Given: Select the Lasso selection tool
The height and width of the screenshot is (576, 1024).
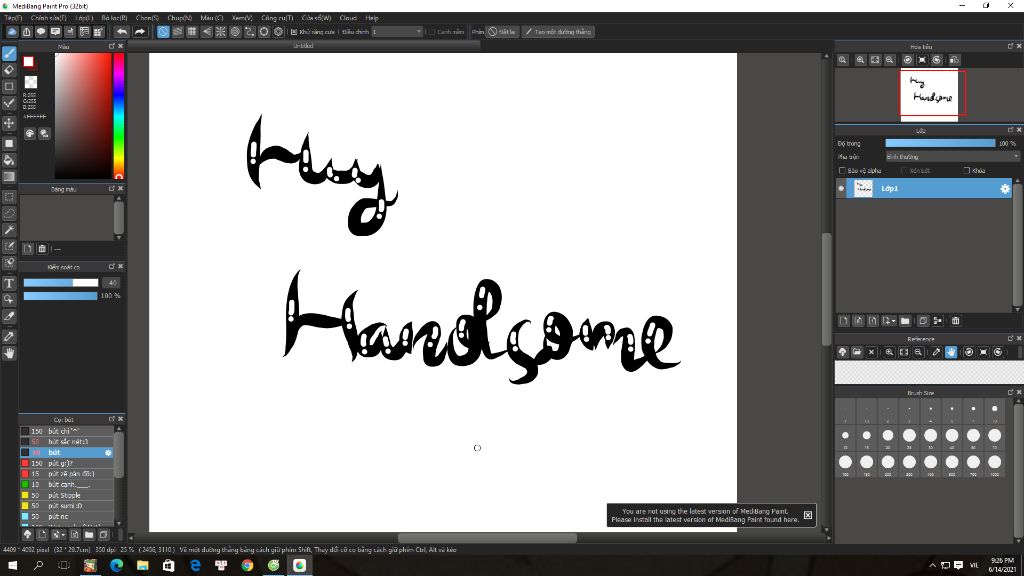Looking at the screenshot, I should (x=9, y=214).
